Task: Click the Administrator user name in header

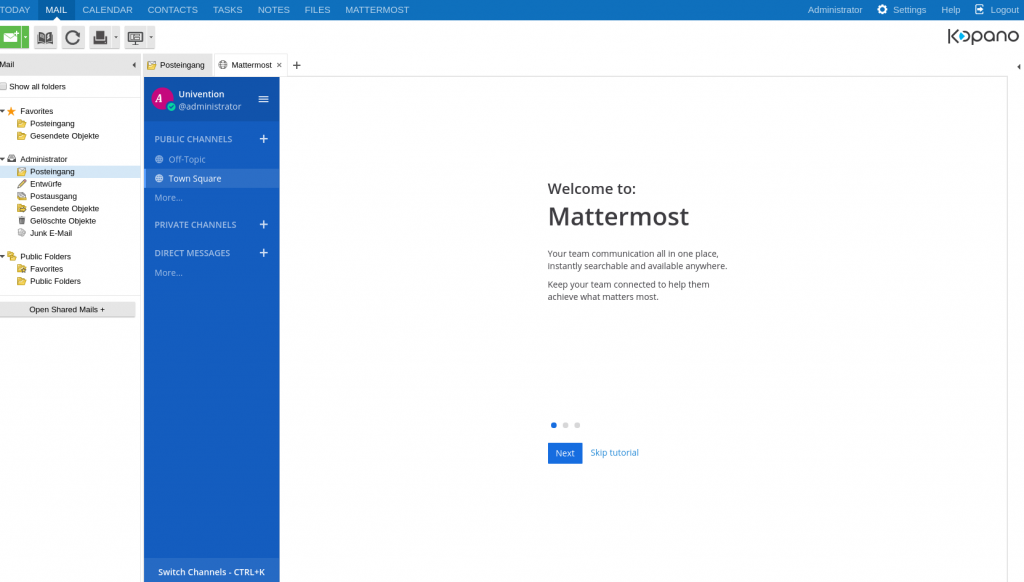Action: click(835, 10)
